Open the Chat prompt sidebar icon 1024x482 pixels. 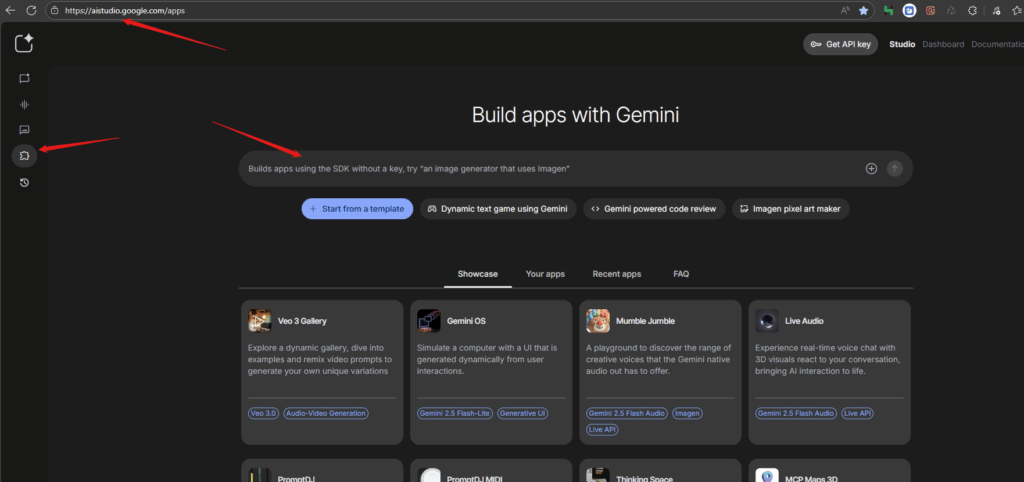[24, 78]
